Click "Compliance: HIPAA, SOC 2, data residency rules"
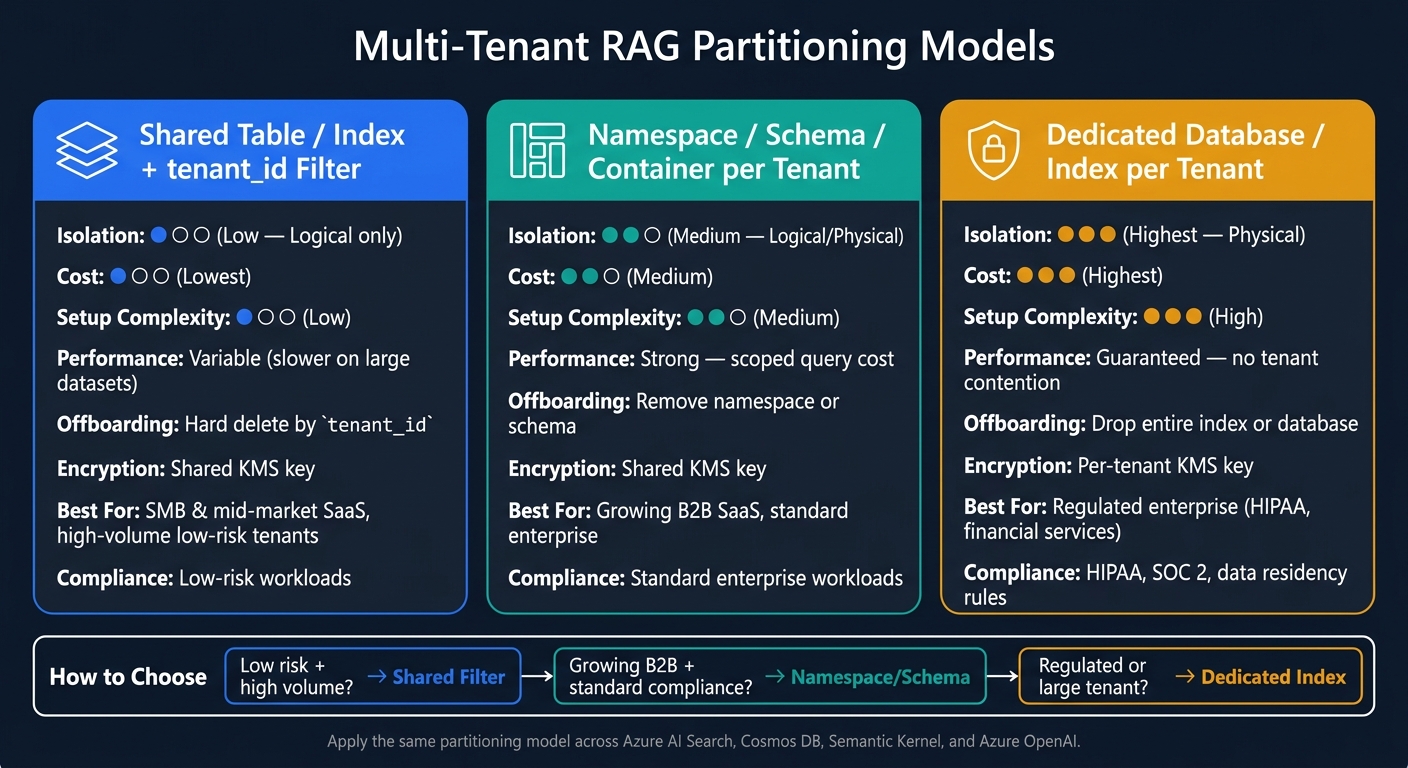The height and width of the screenshot is (768, 1408). point(1156,585)
